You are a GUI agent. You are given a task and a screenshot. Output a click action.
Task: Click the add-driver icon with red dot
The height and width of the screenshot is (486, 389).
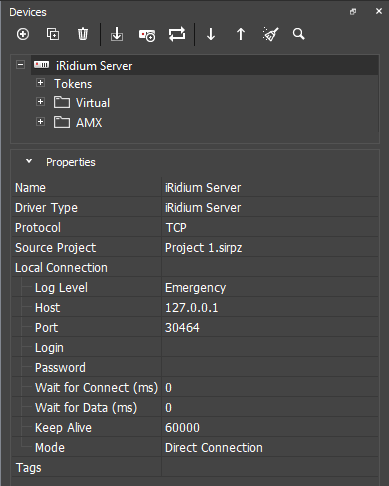(147, 35)
